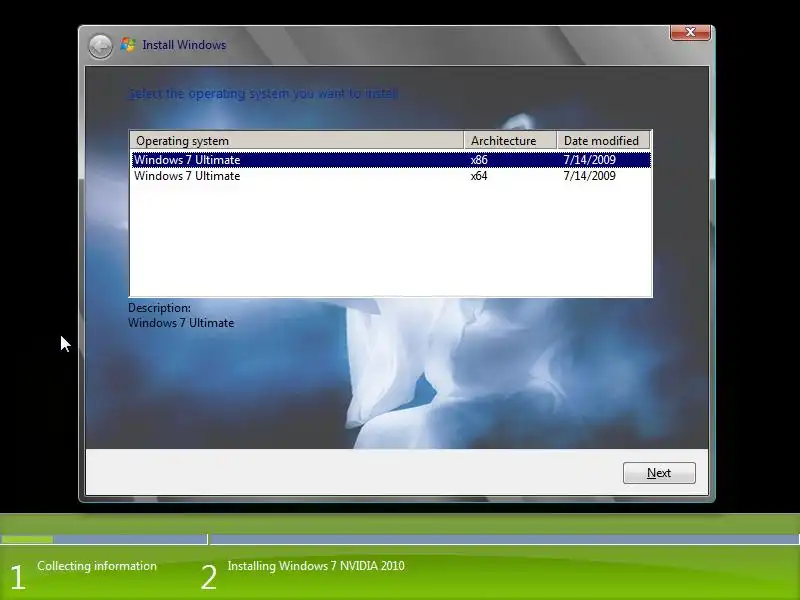The image size is (800, 600).
Task: Click the Collecting information progress bar
Action: pyautogui.click(x=104, y=539)
